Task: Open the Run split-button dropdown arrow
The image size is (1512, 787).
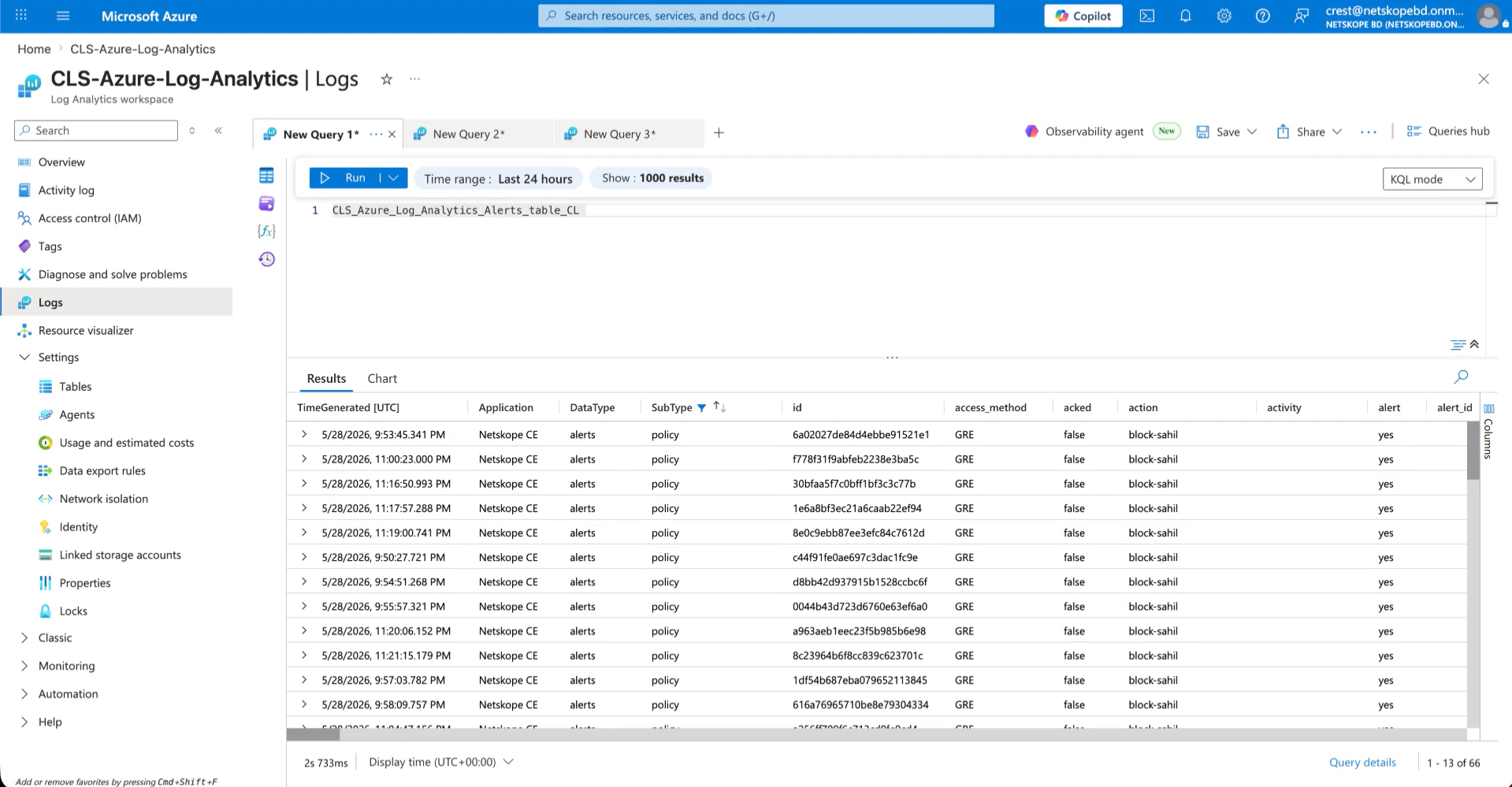Action: (x=393, y=178)
